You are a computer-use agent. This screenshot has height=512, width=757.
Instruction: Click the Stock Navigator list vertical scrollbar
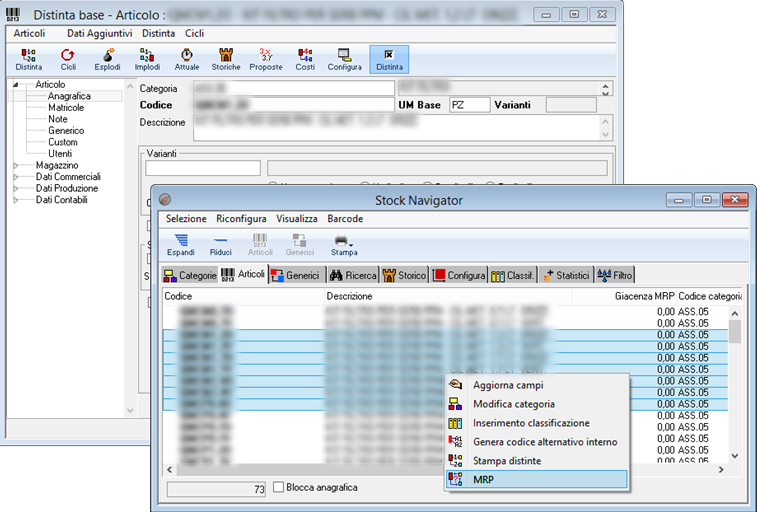735,384
